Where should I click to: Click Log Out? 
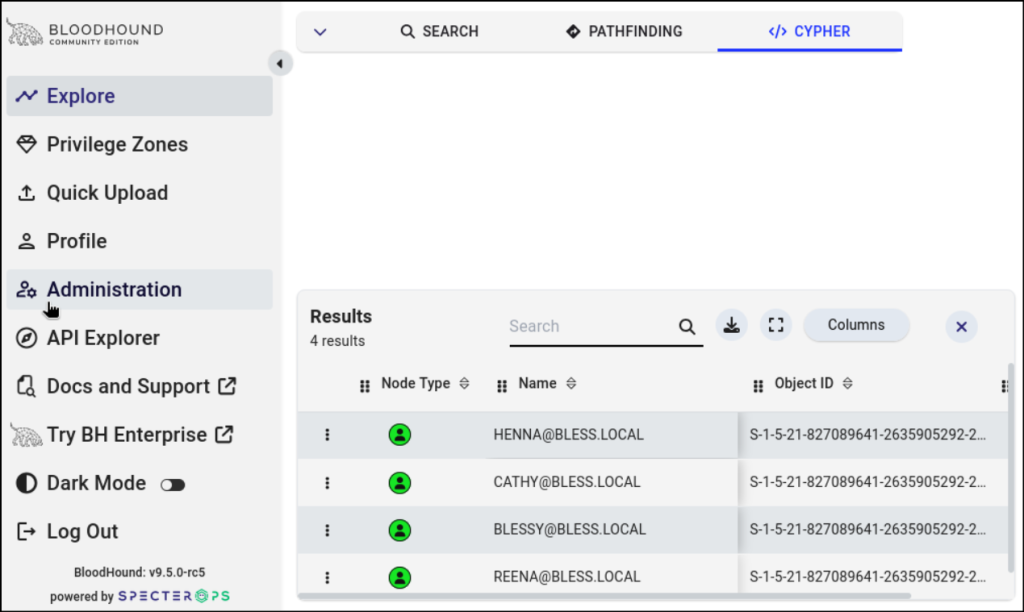pyautogui.click(x=140, y=531)
